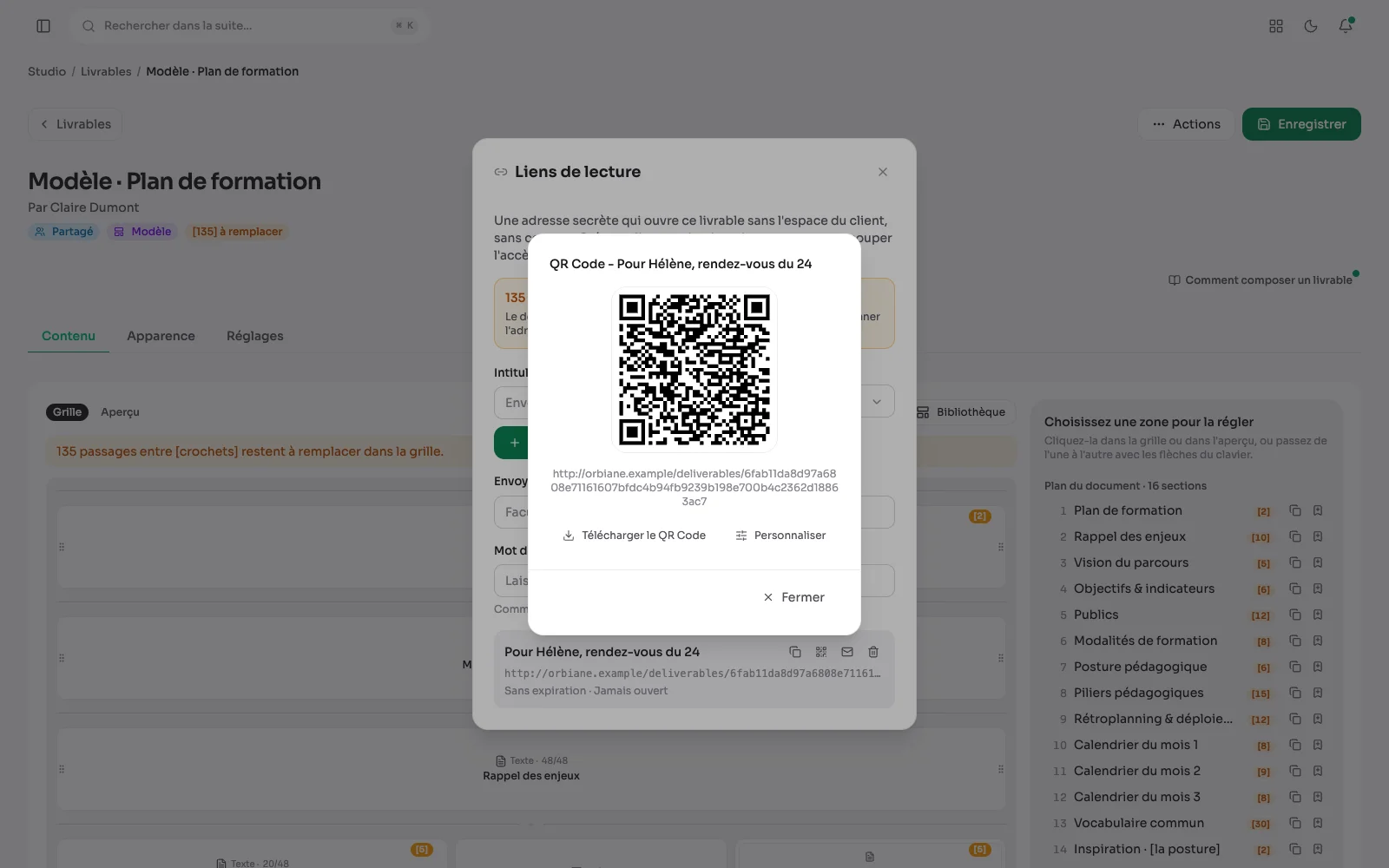The height and width of the screenshot is (868, 1389).
Task: Duplicate the Calendrier du mois 2 section
Action: tap(1295, 771)
